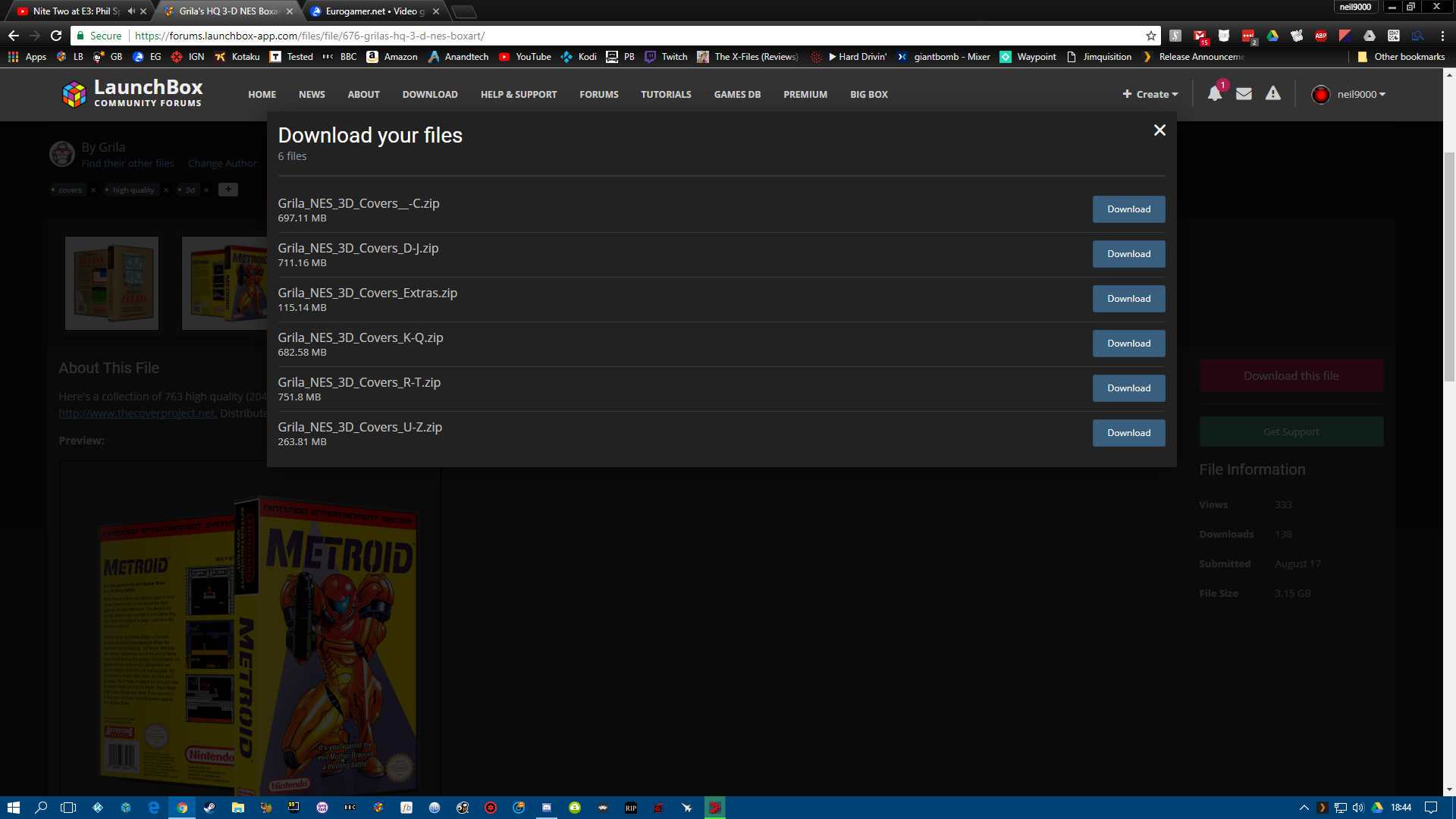Open the Action Center notifications icon
This screenshot has width=1456, height=819.
click(x=1431, y=808)
